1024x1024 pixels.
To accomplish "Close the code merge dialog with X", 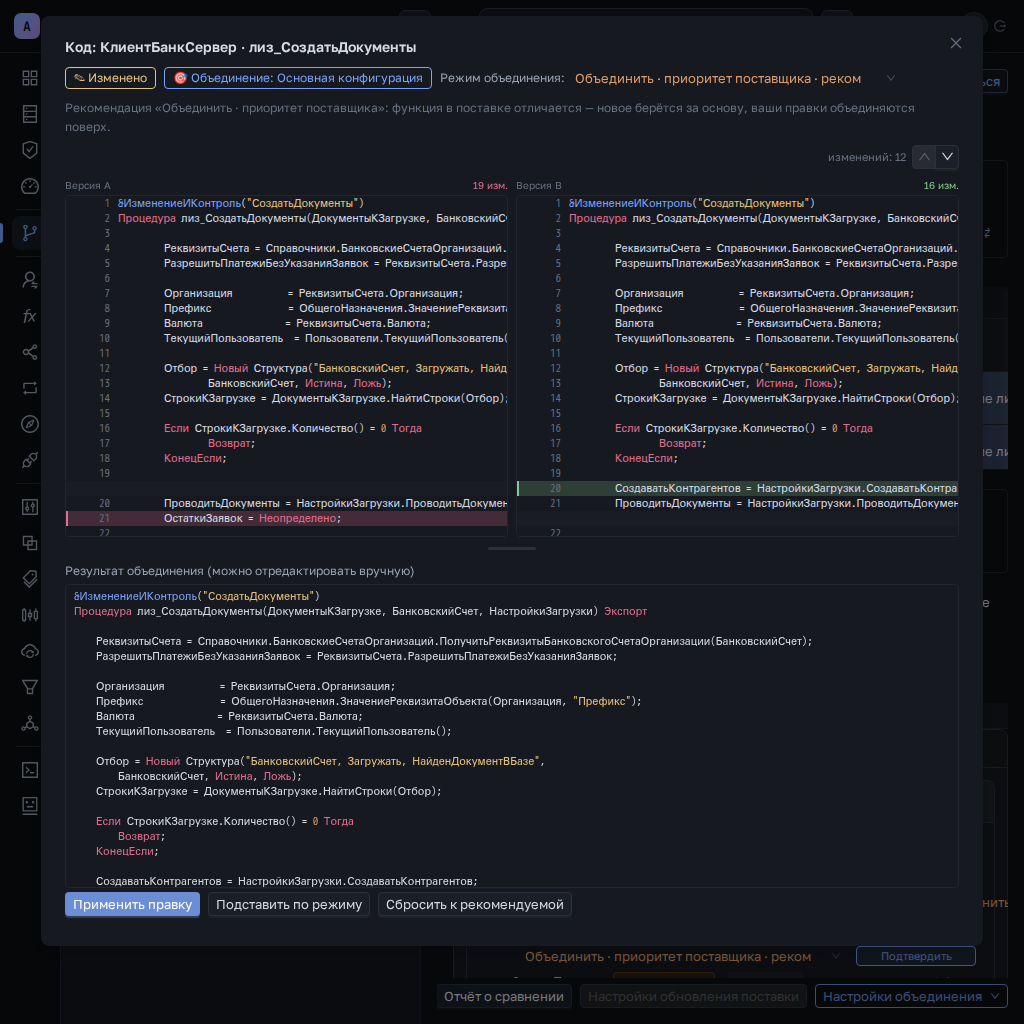I will pyautogui.click(x=955, y=43).
